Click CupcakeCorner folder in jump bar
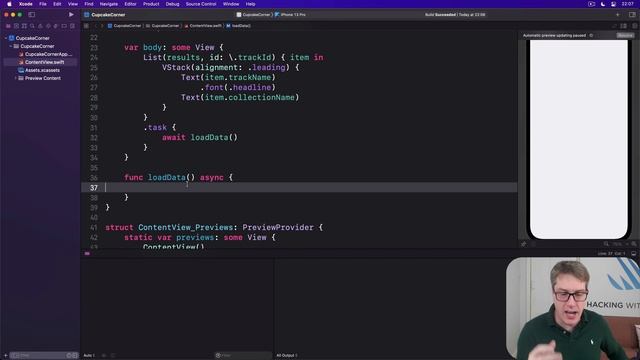The width and height of the screenshot is (640, 360). coord(163,26)
